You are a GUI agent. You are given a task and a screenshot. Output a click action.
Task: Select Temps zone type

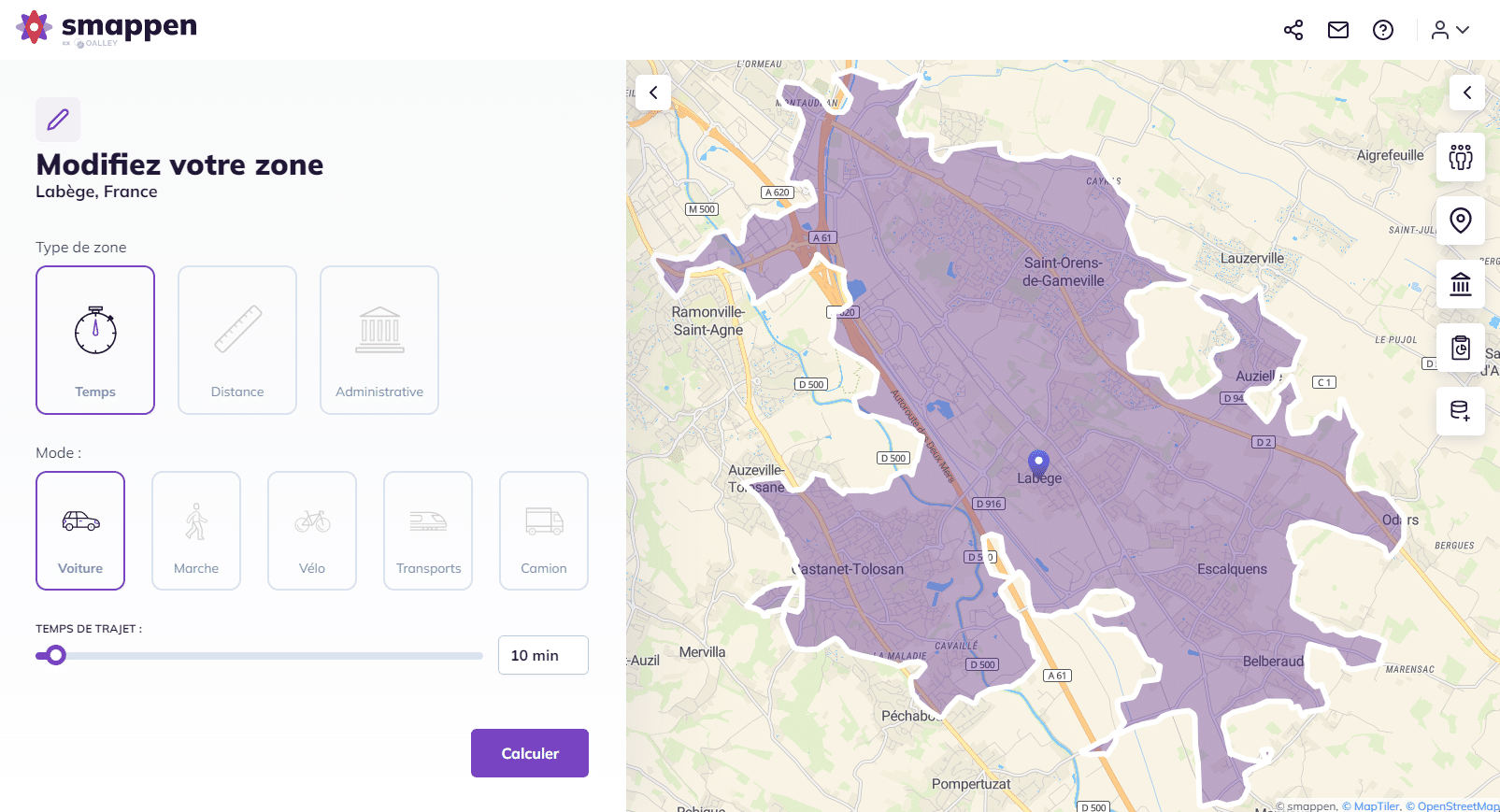[x=95, y=340]
